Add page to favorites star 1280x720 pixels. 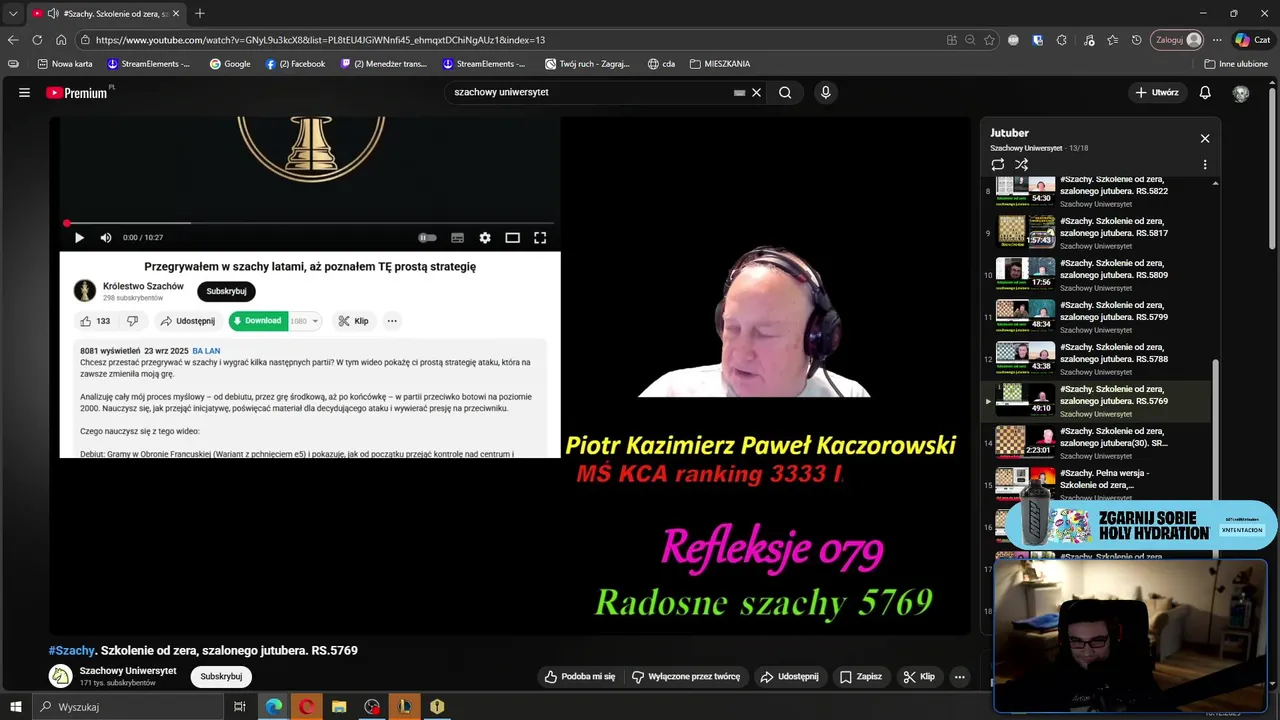point(989,40)
